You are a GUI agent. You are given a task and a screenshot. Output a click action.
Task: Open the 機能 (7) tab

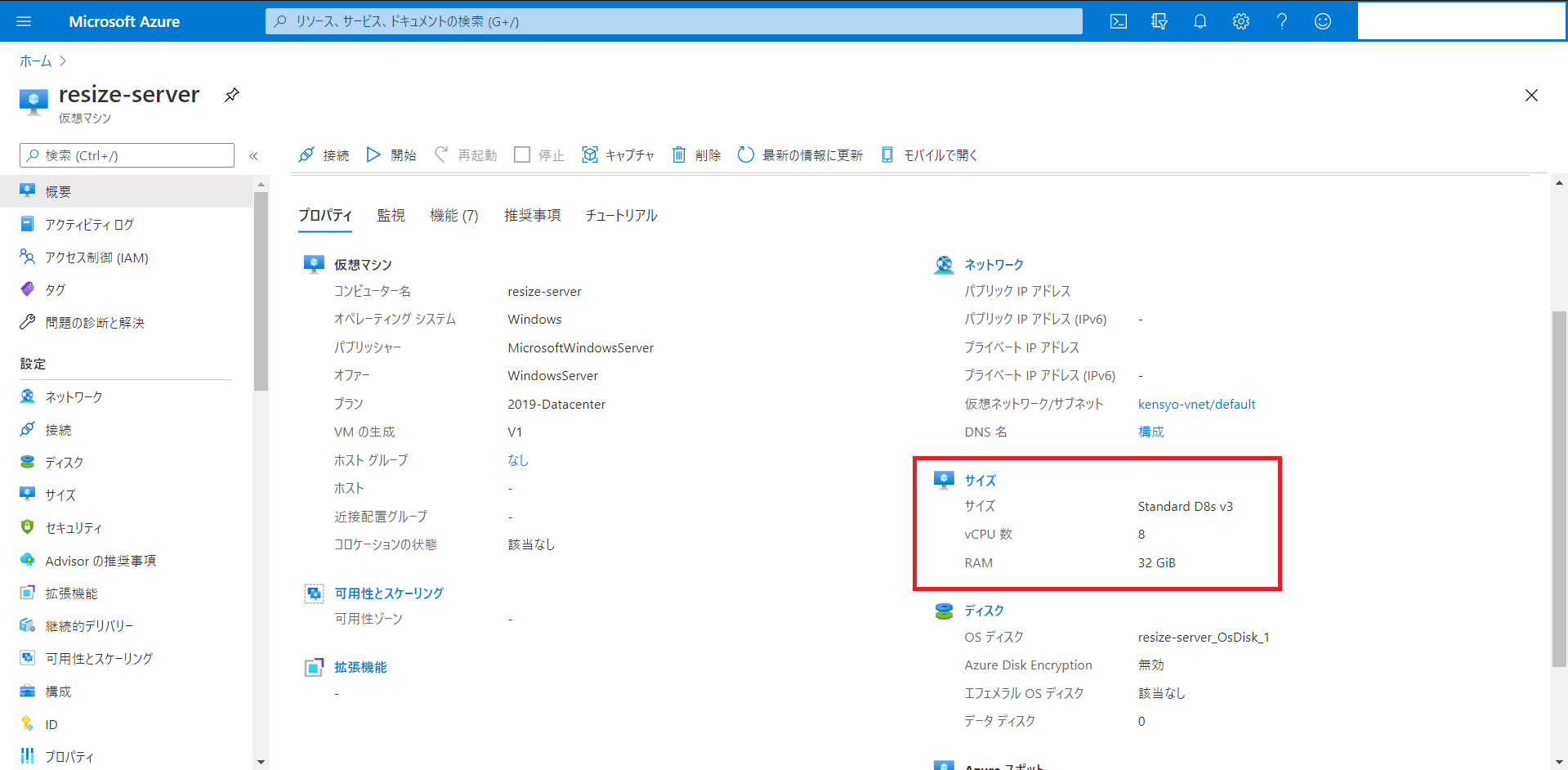pos(453,215)
